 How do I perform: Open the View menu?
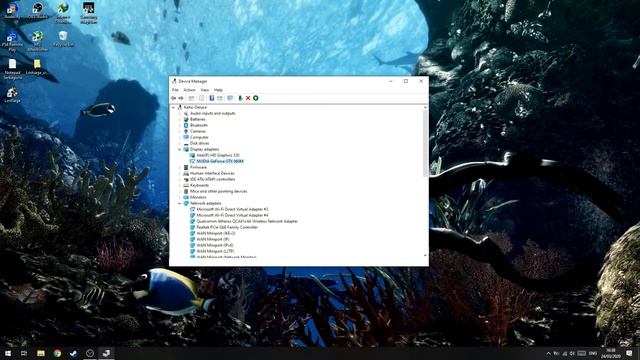(204, 90)
